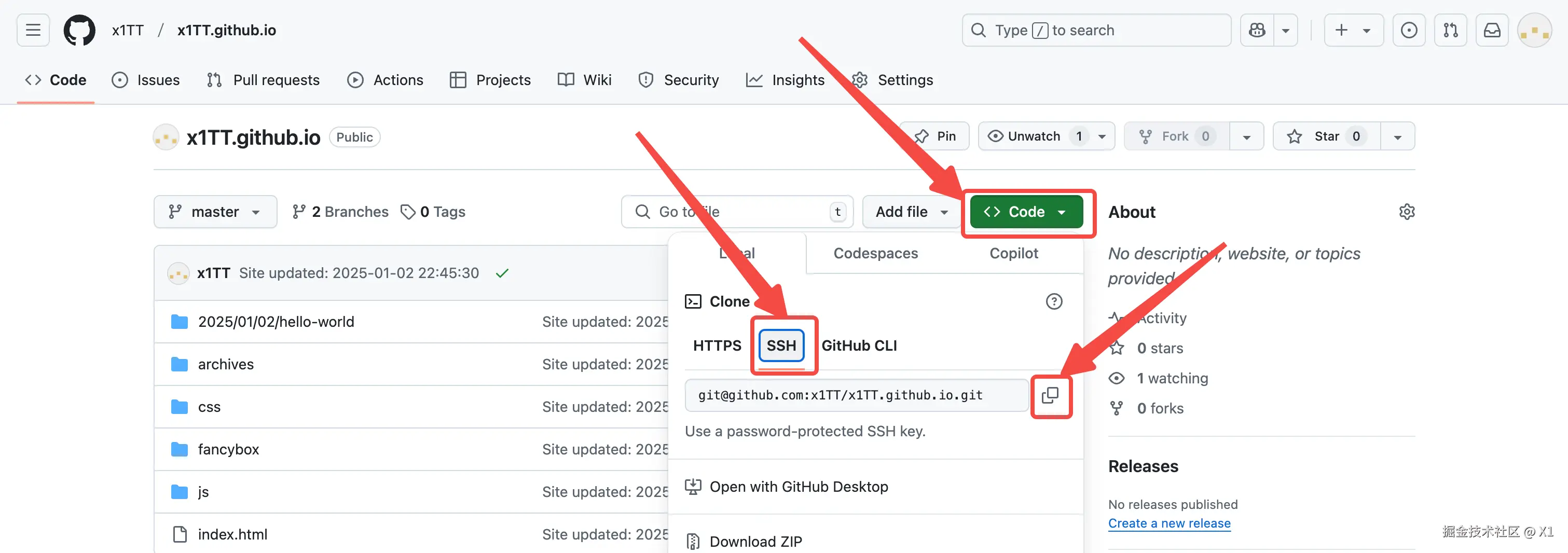Open the Projects tab
Viewport: 1568px width, 553px height.
(491, 80)
